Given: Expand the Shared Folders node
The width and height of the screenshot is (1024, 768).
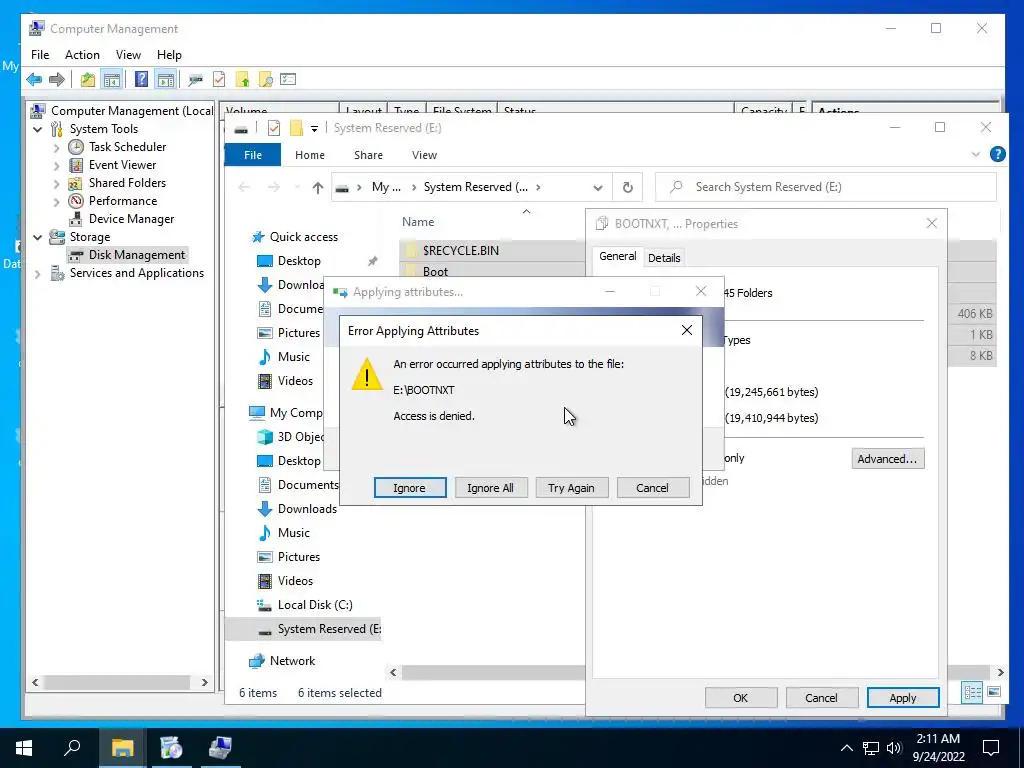Looking at the screenshot, I should pyautogui.click(x=56, y=184).
